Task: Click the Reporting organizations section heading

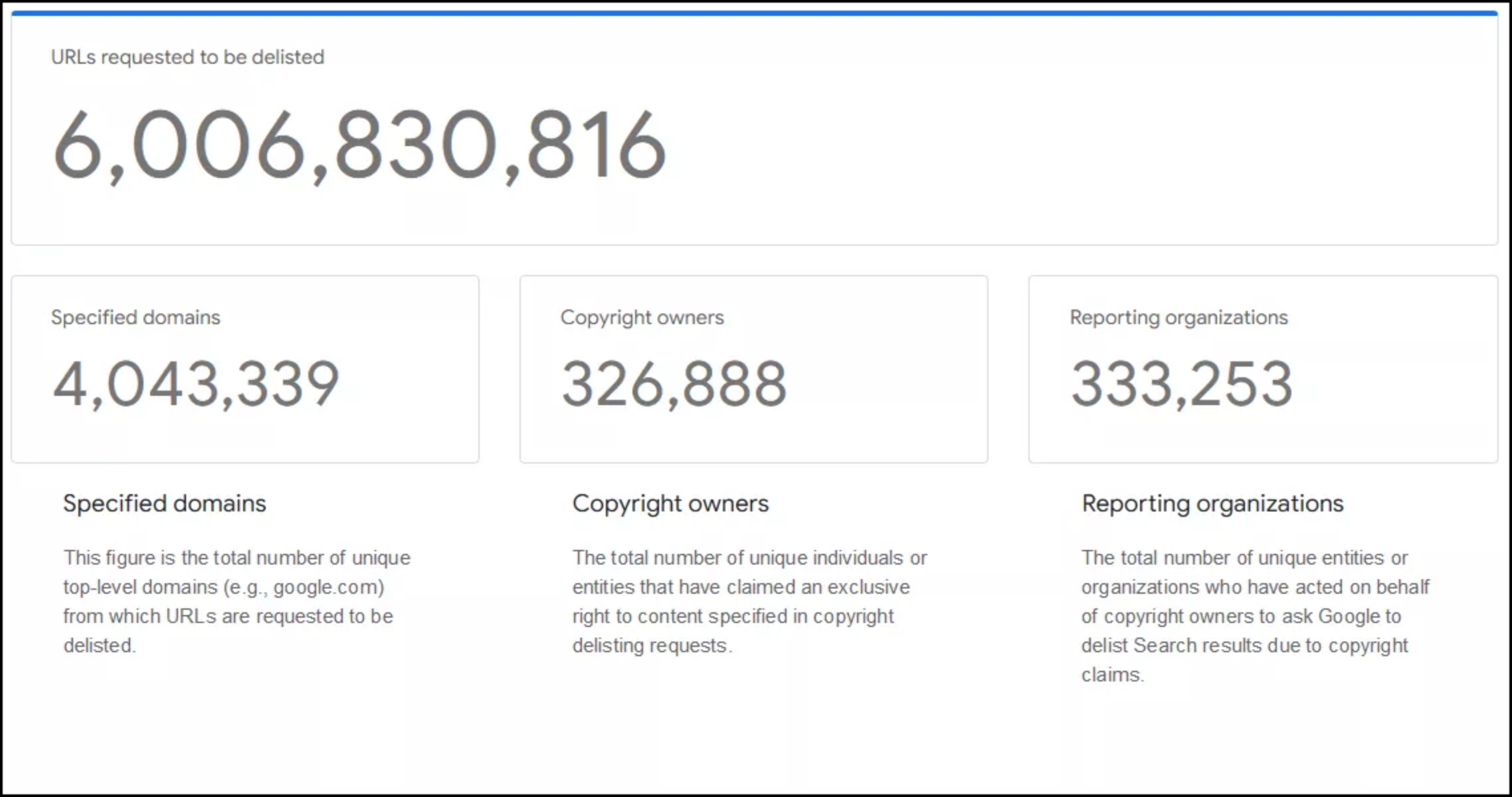Action: tap(1212, 503)
